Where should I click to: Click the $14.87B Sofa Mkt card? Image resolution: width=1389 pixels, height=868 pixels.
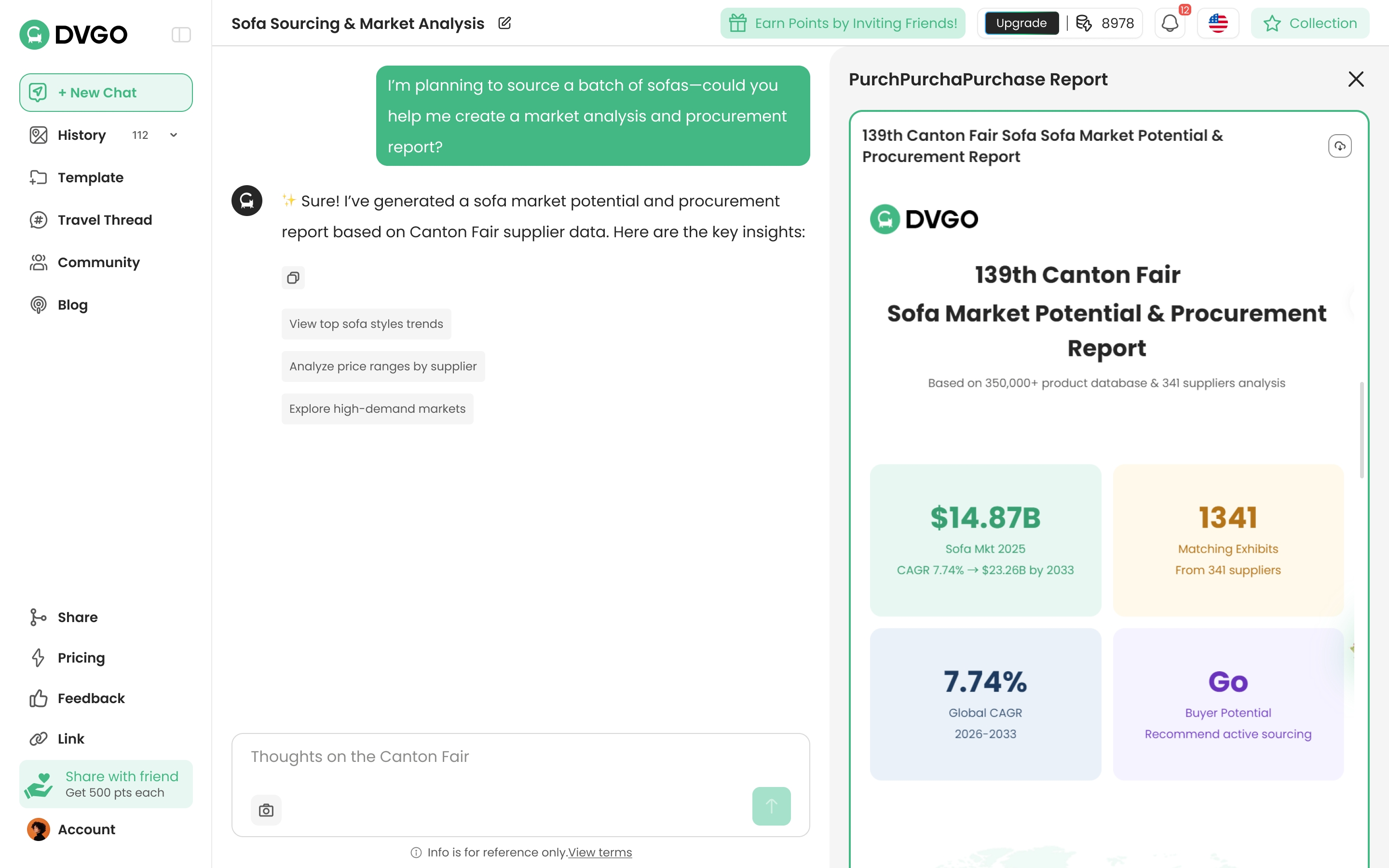coord(985,540)
